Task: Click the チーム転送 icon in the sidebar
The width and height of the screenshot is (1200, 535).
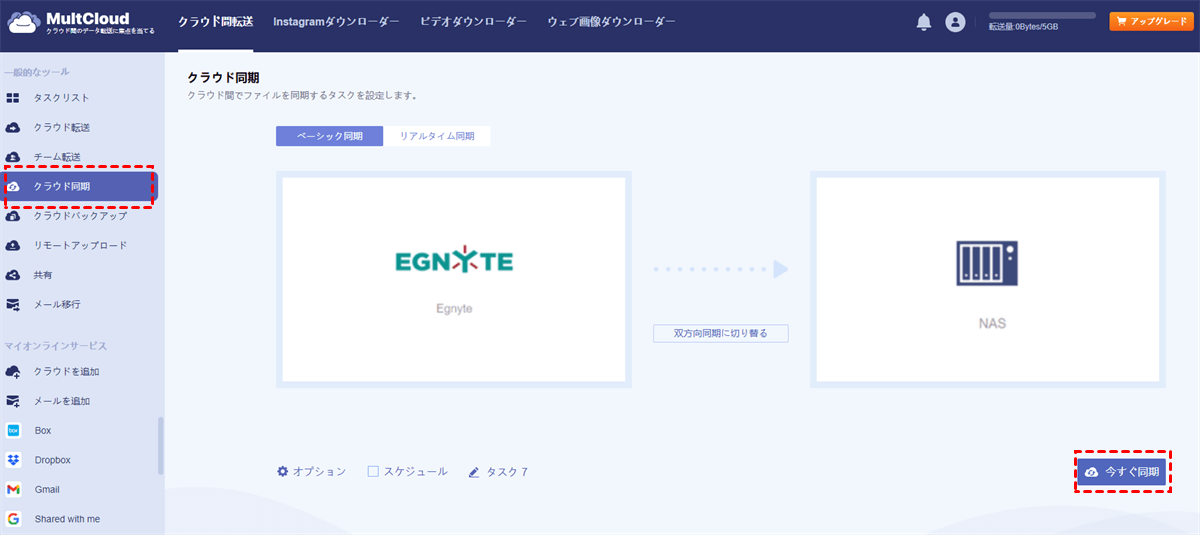Action: [13, 157]
